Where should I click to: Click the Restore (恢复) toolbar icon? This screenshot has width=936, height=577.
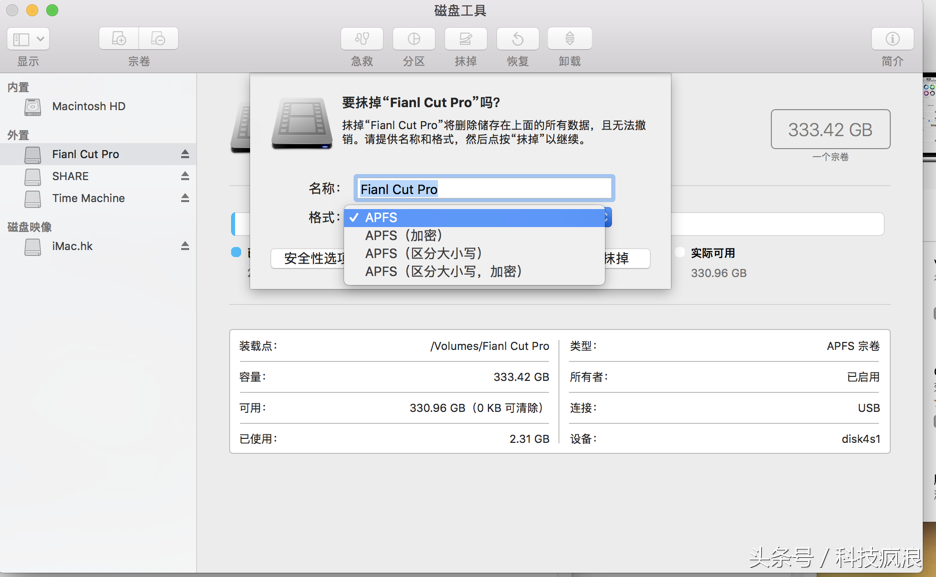[518, 39]
